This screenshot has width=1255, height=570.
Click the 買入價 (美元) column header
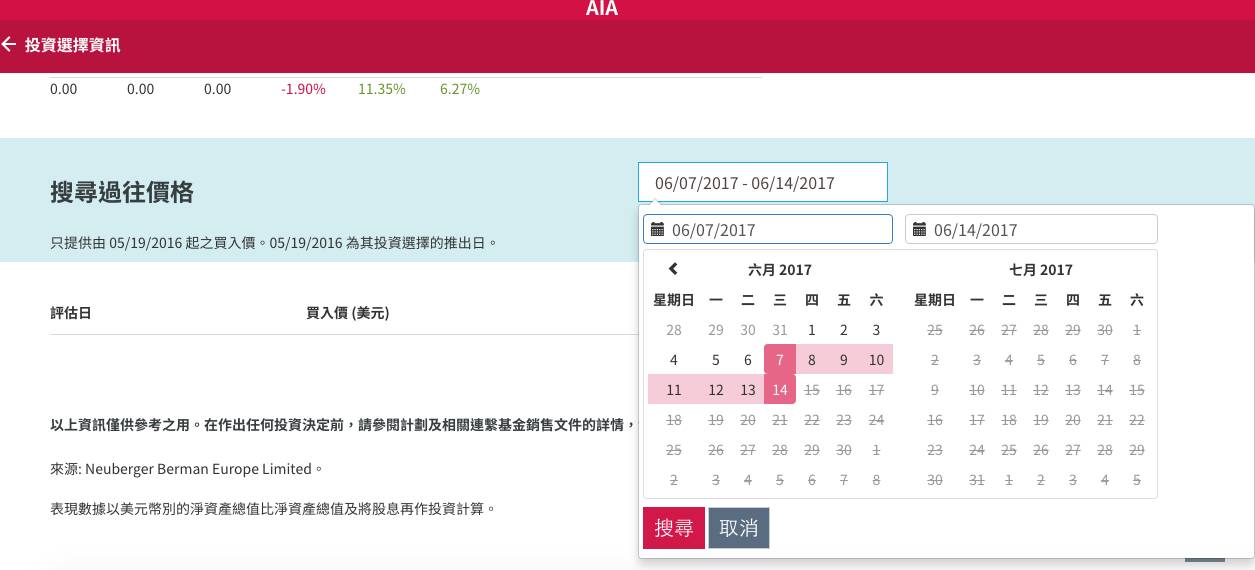pyautogui.click(x=347, y=313)
